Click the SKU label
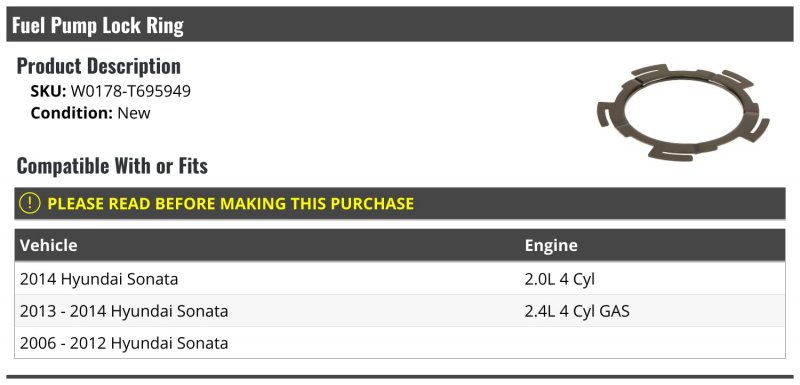The height and width of the screenshot is (385, 800). coord(48,91)
